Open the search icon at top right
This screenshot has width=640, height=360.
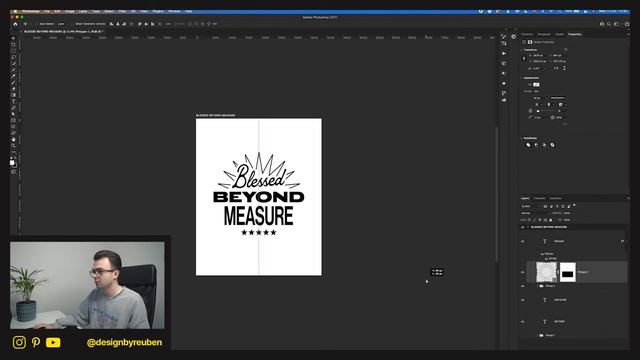(609, 24)
